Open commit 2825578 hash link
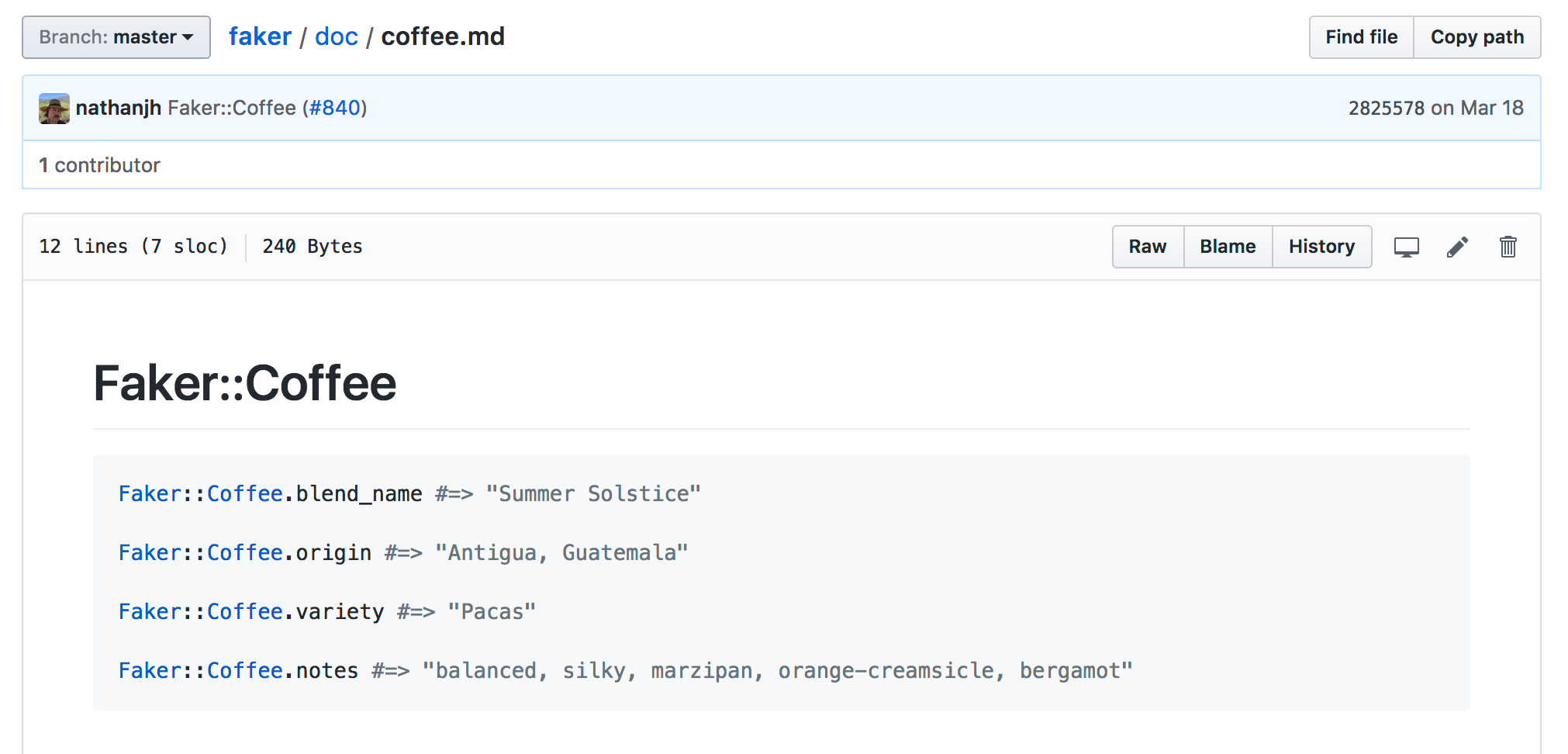This screenshot has width=1568, height=754. [1387, 108]
